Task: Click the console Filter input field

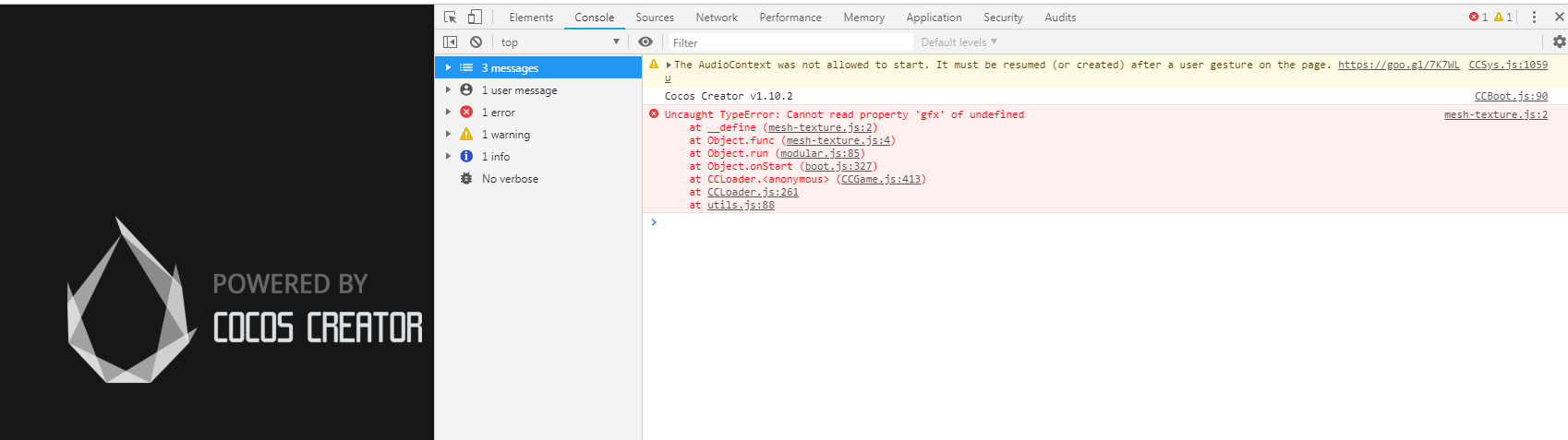Action: (x=790, y=42)
